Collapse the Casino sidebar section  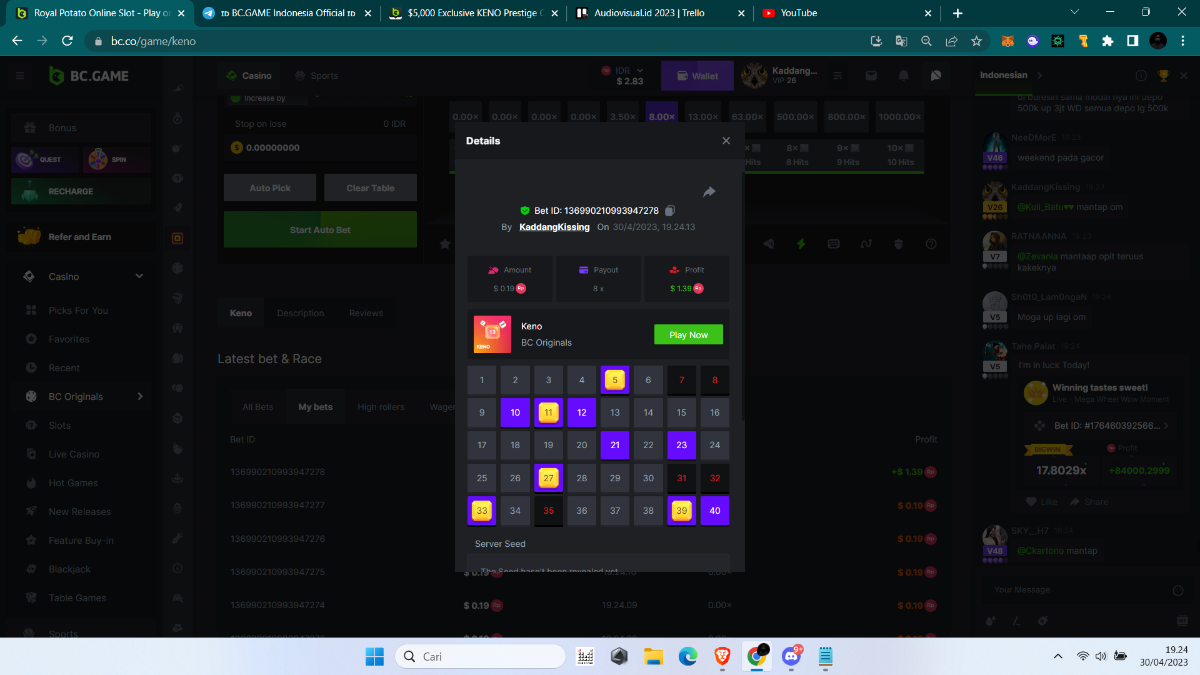pos(139,277)
